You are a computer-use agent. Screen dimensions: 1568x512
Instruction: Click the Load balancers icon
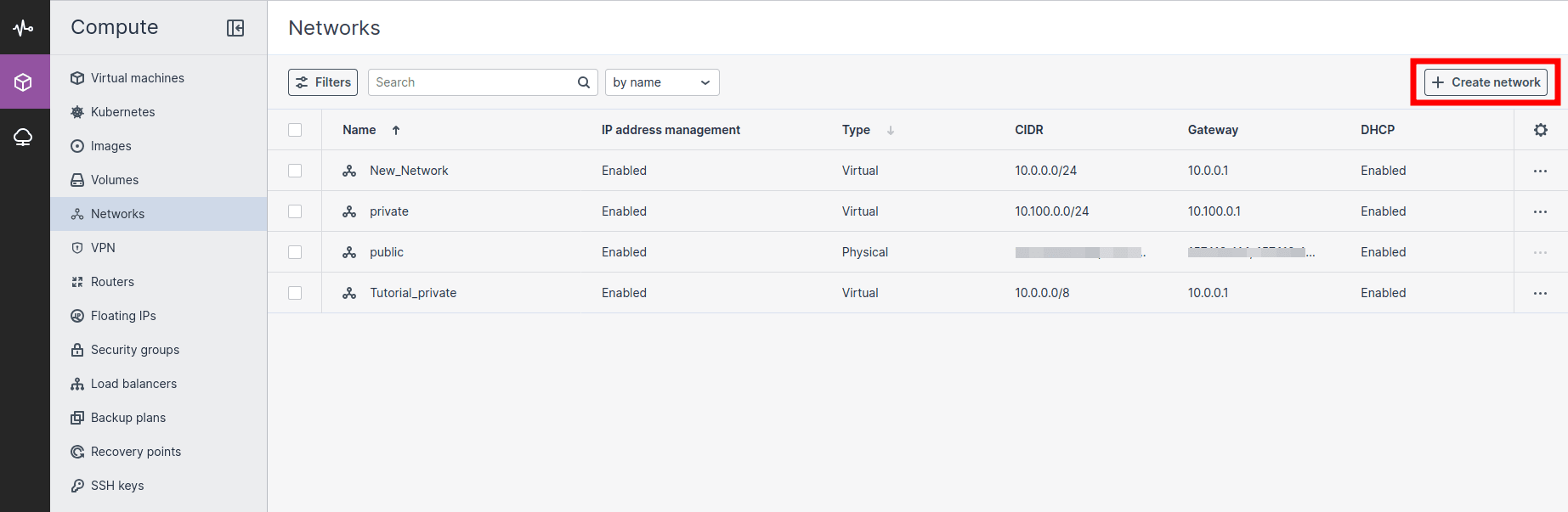pyautogui.click(x=77, y=384)
